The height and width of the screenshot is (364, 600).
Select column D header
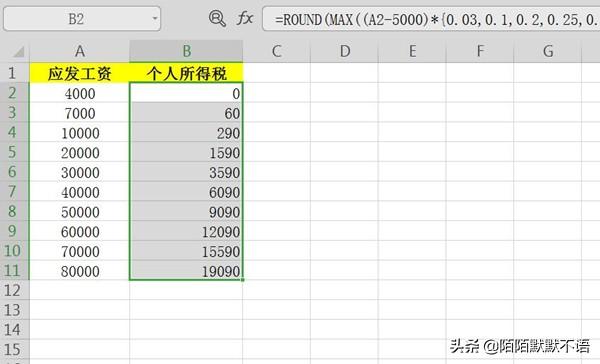click(x=344, y=51)
